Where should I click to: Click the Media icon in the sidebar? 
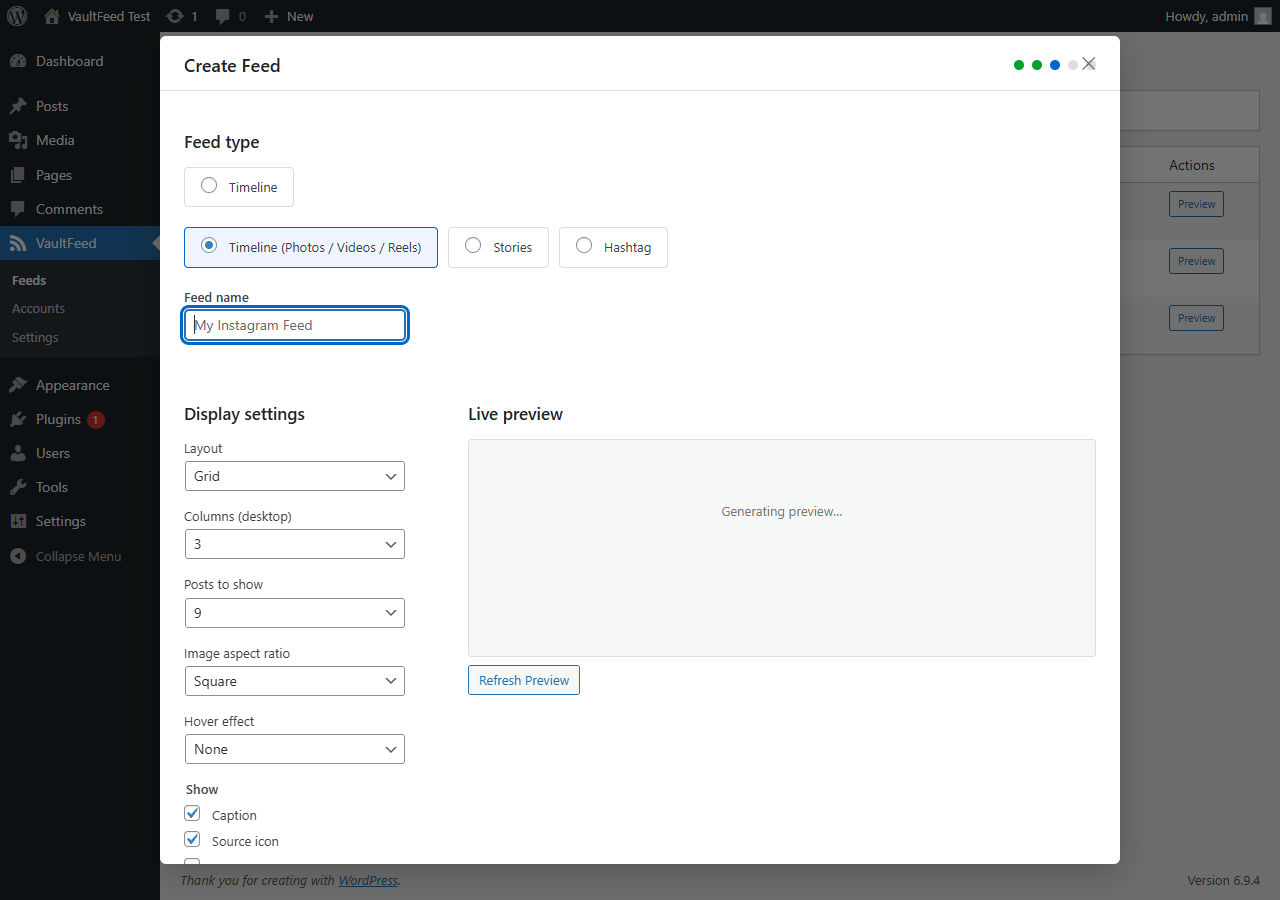pos(18,140)
